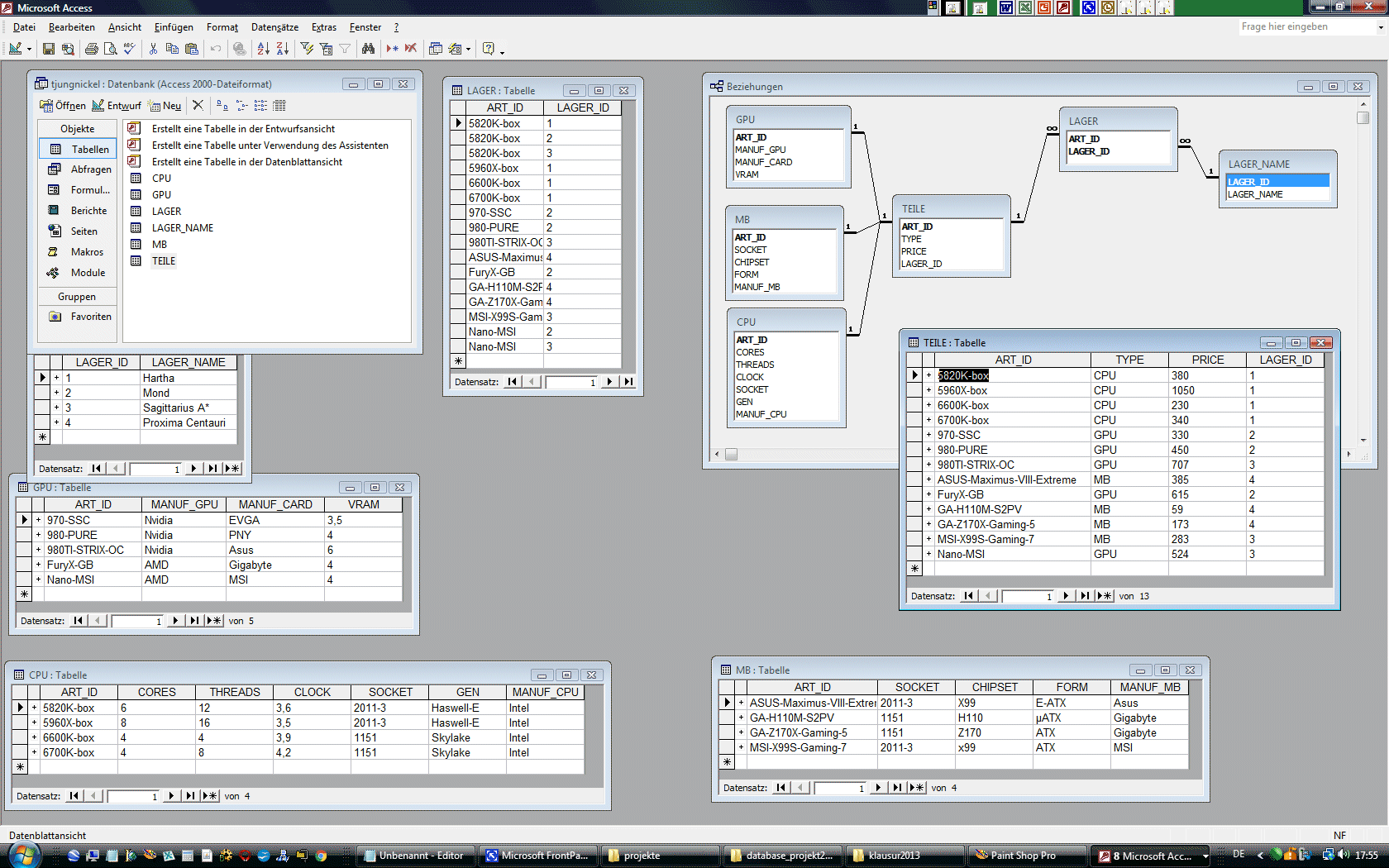This screenshot has width=1389, height=868.
Task: Open the Datei menu
Action: click(x=24, y=27)
